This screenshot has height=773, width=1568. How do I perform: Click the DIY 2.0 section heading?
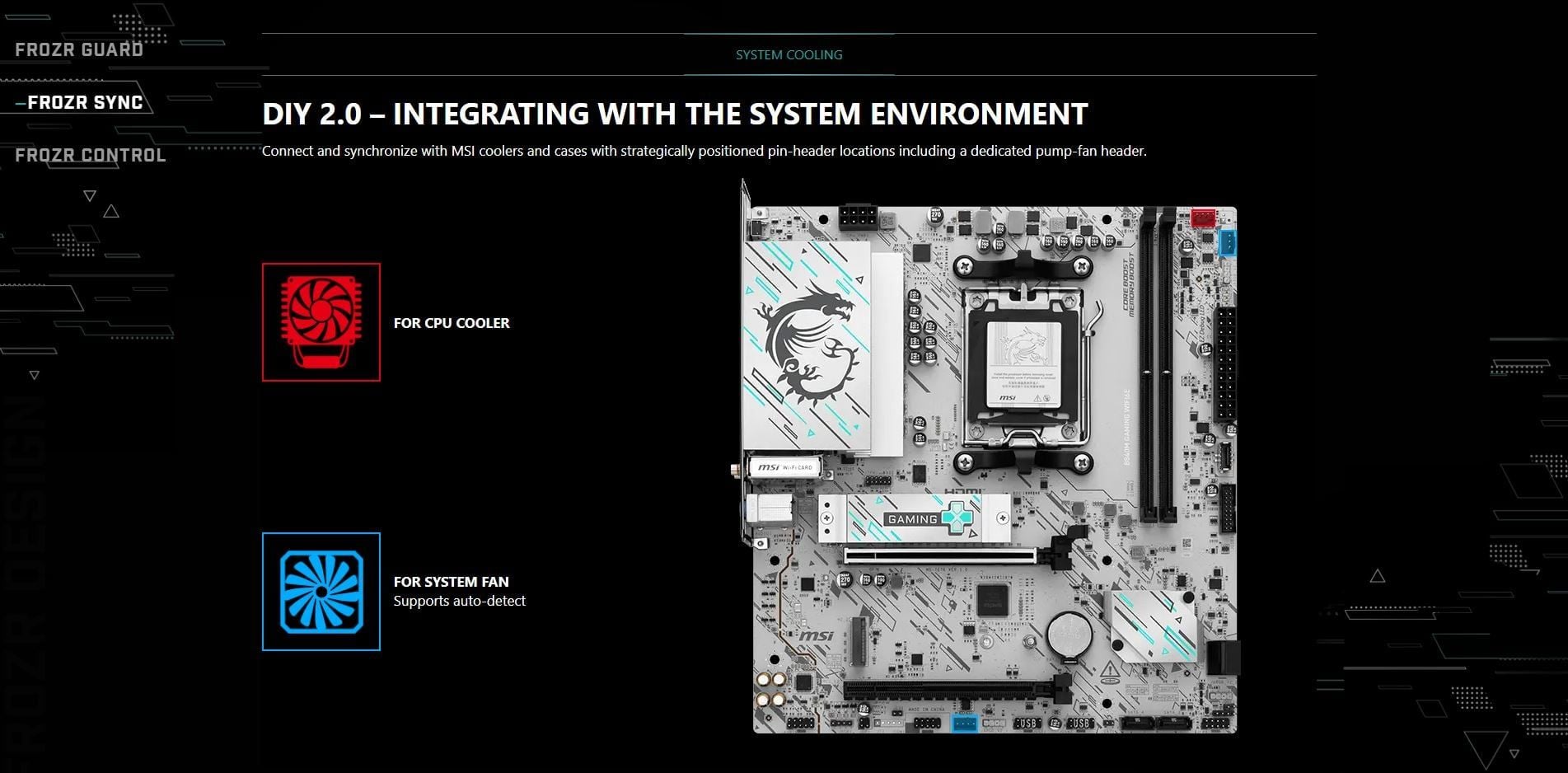coord(675,114)
